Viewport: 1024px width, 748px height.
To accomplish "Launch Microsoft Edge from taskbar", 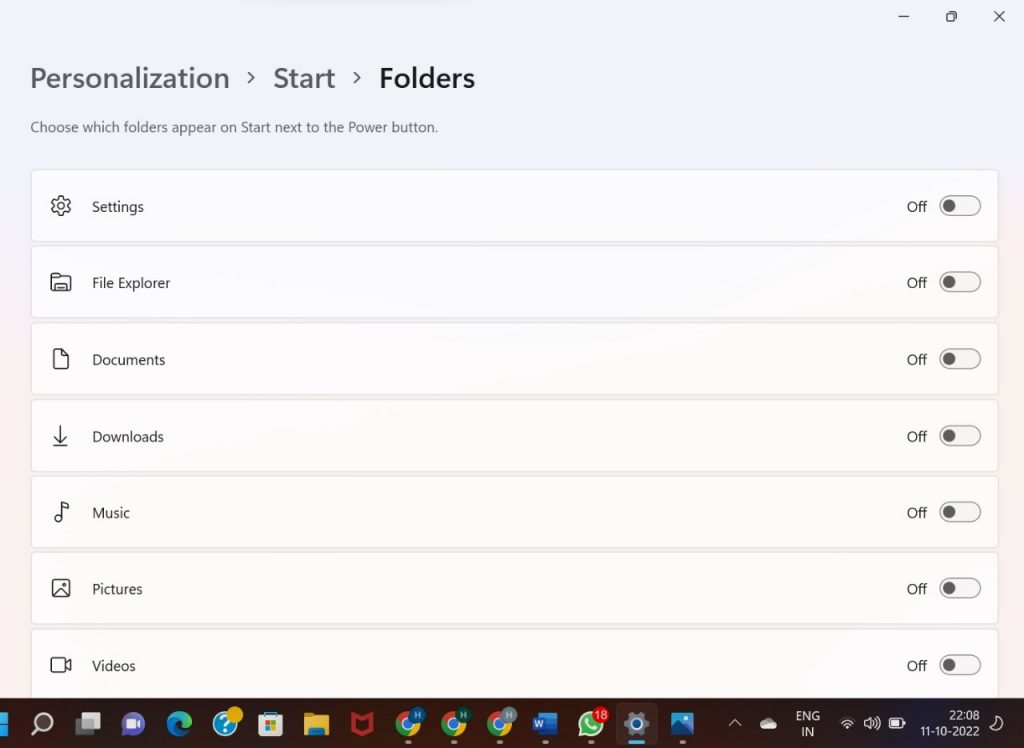I will 179,723.
